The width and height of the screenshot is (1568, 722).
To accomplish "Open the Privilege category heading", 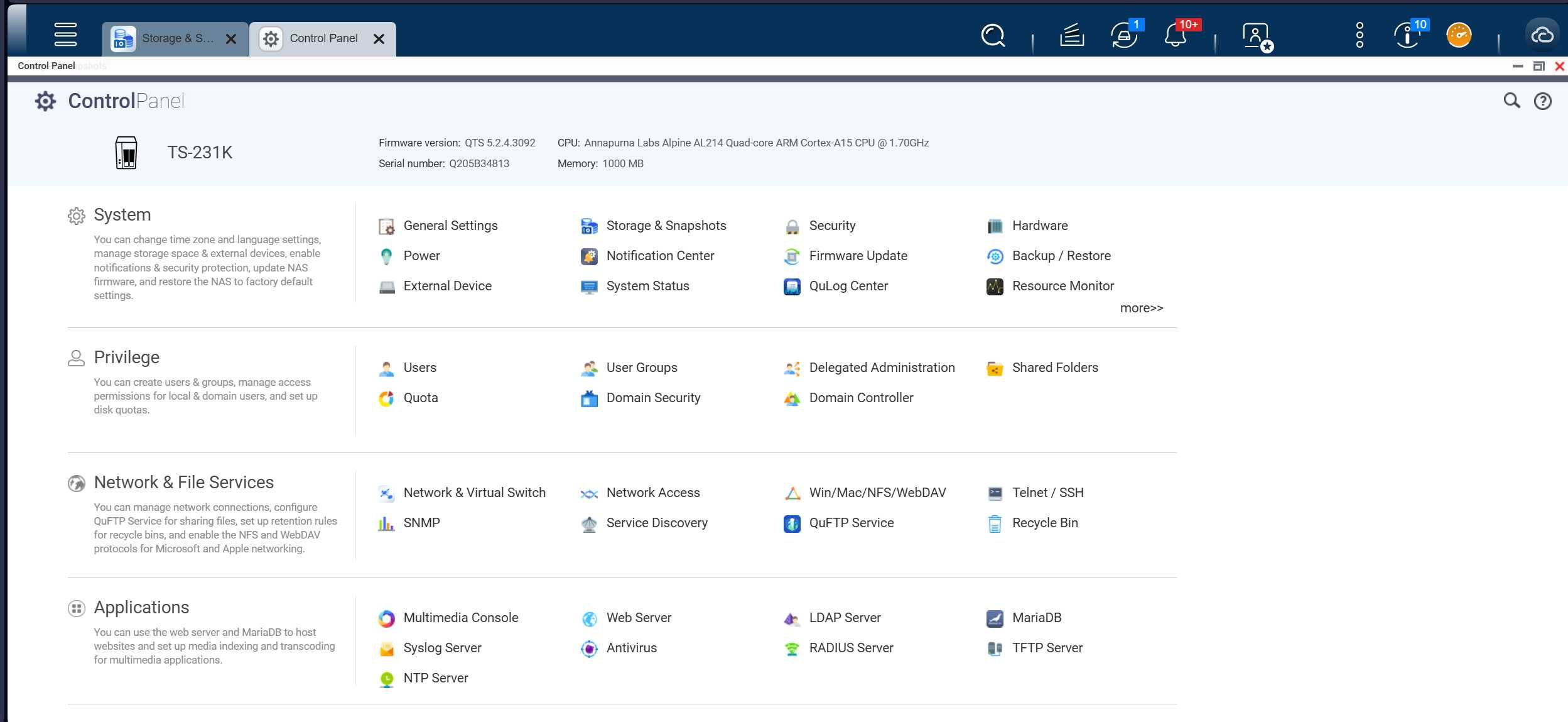I will coord(126,357).
